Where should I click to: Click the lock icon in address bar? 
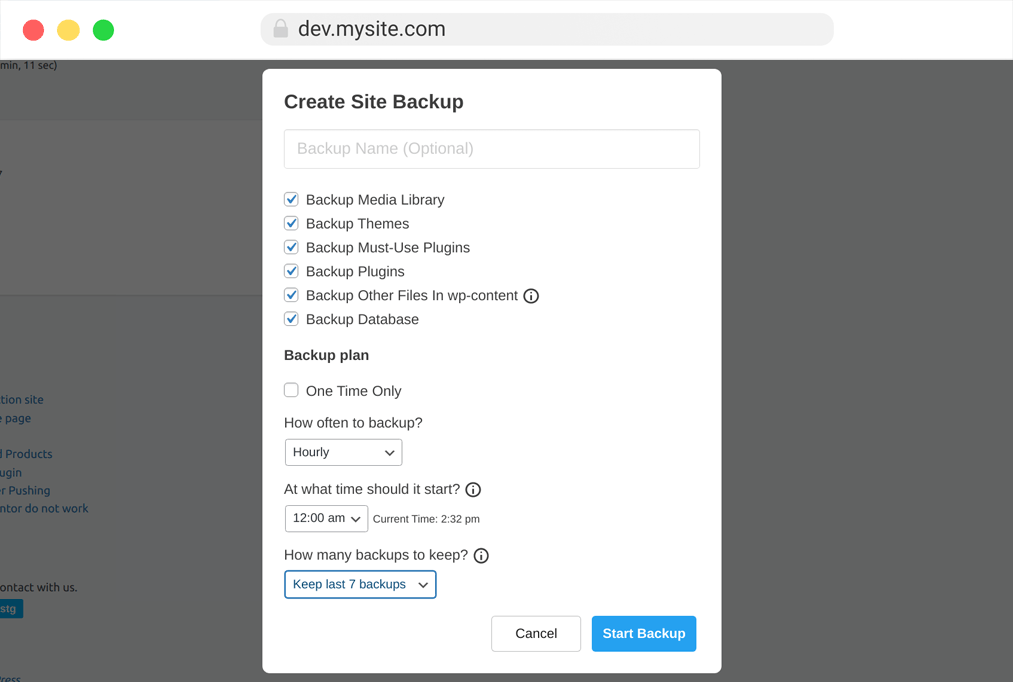pyautogui.click(x=280, y=28)
